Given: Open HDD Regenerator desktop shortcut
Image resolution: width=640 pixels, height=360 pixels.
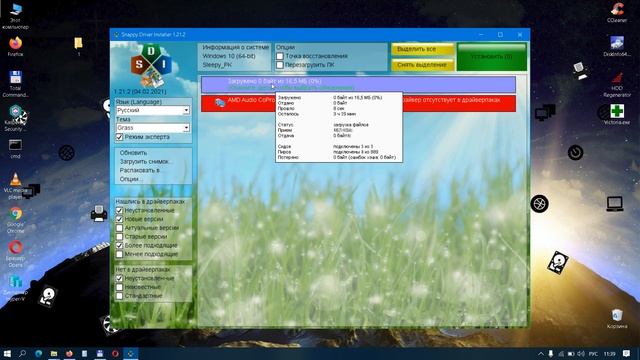Looking at the screenshot, I should click(x=617, y=84).
